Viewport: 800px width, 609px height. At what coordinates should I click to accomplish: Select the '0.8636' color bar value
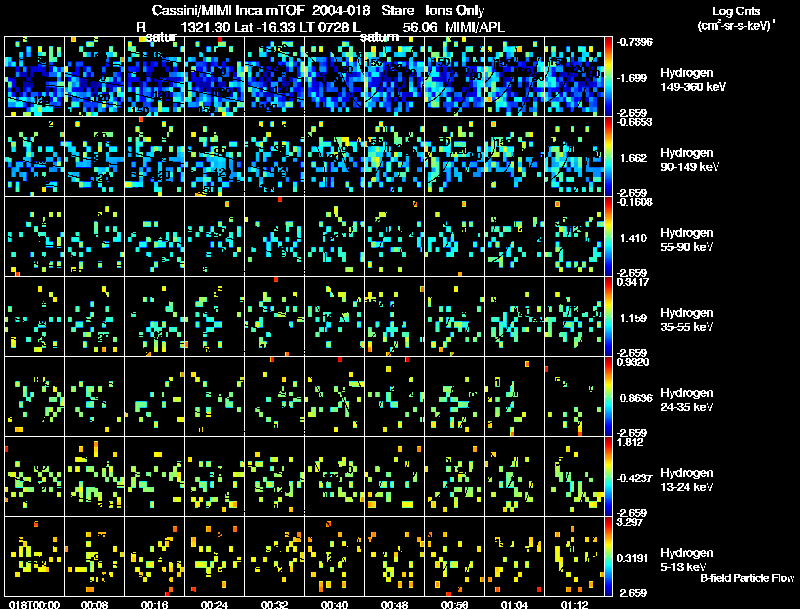coord(636,398)
